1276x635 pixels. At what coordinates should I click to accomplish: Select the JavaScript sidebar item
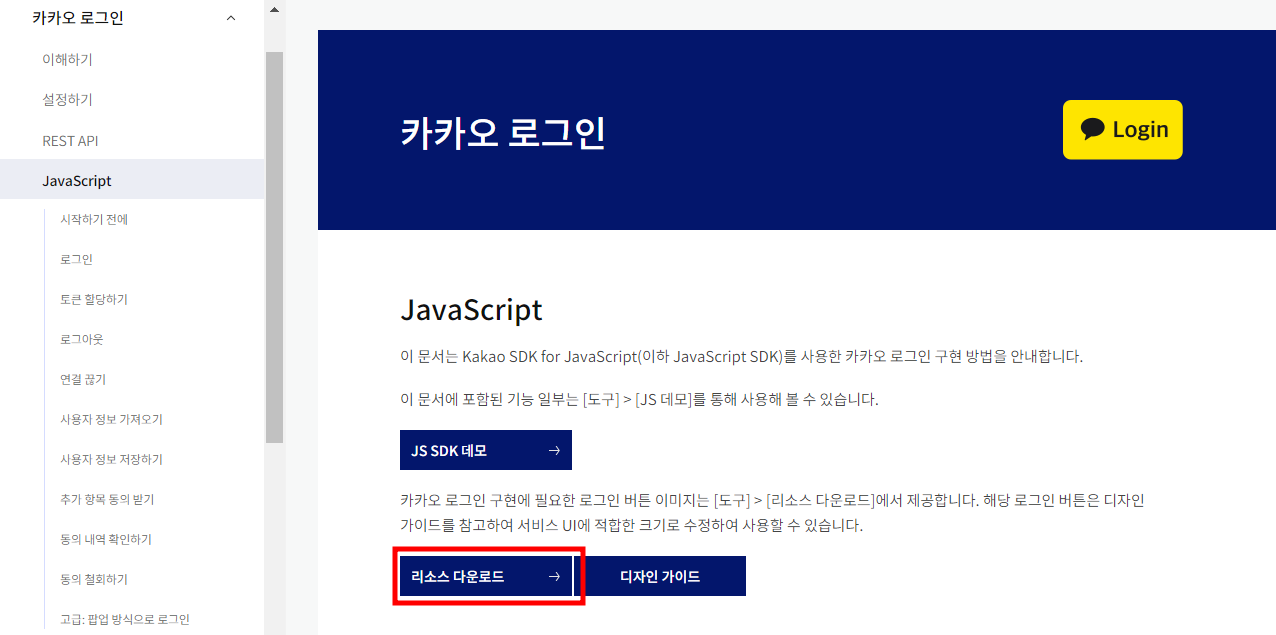[x=132, y=181]
